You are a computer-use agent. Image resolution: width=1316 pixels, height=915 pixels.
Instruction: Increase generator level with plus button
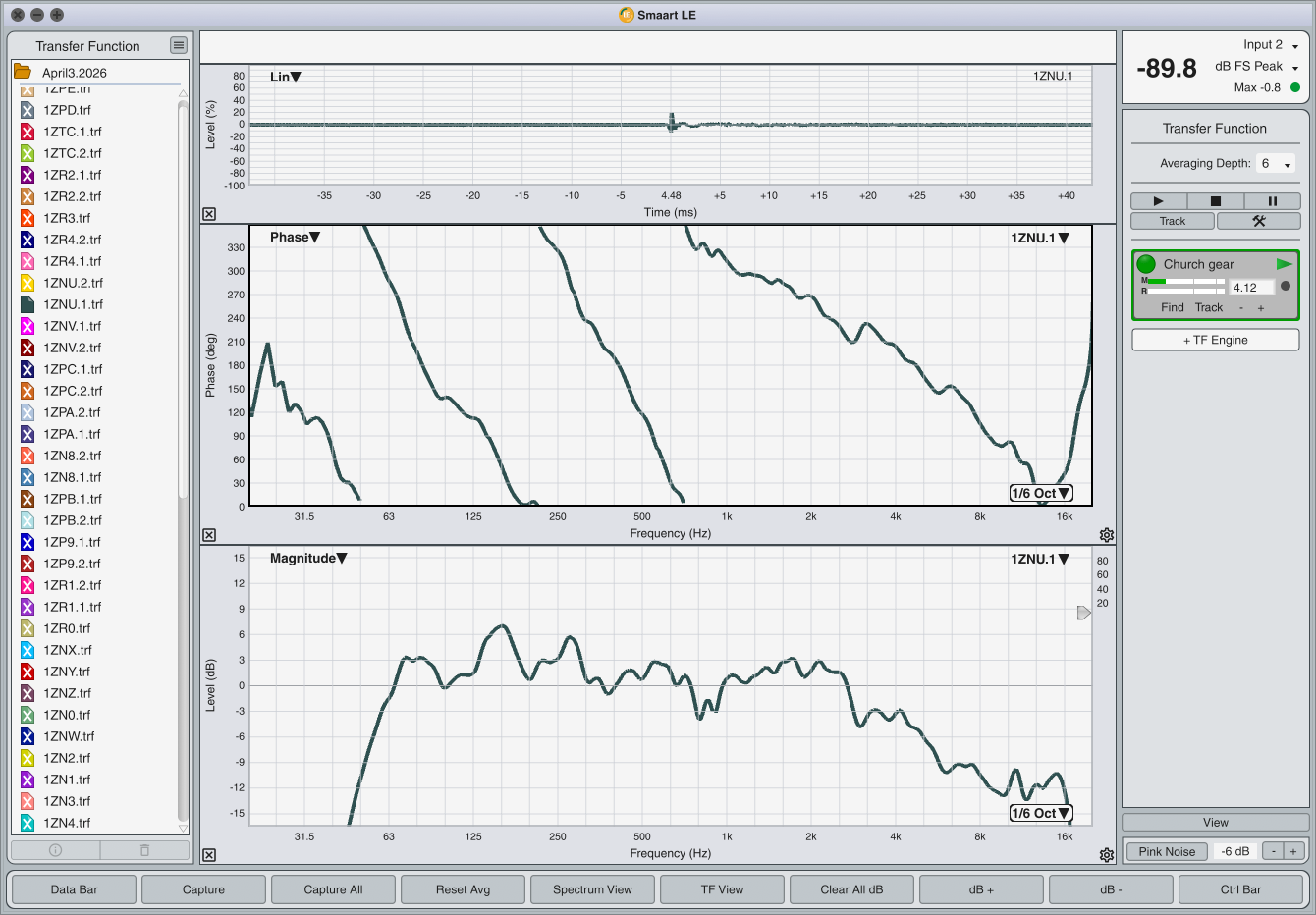click(1293, 851)
